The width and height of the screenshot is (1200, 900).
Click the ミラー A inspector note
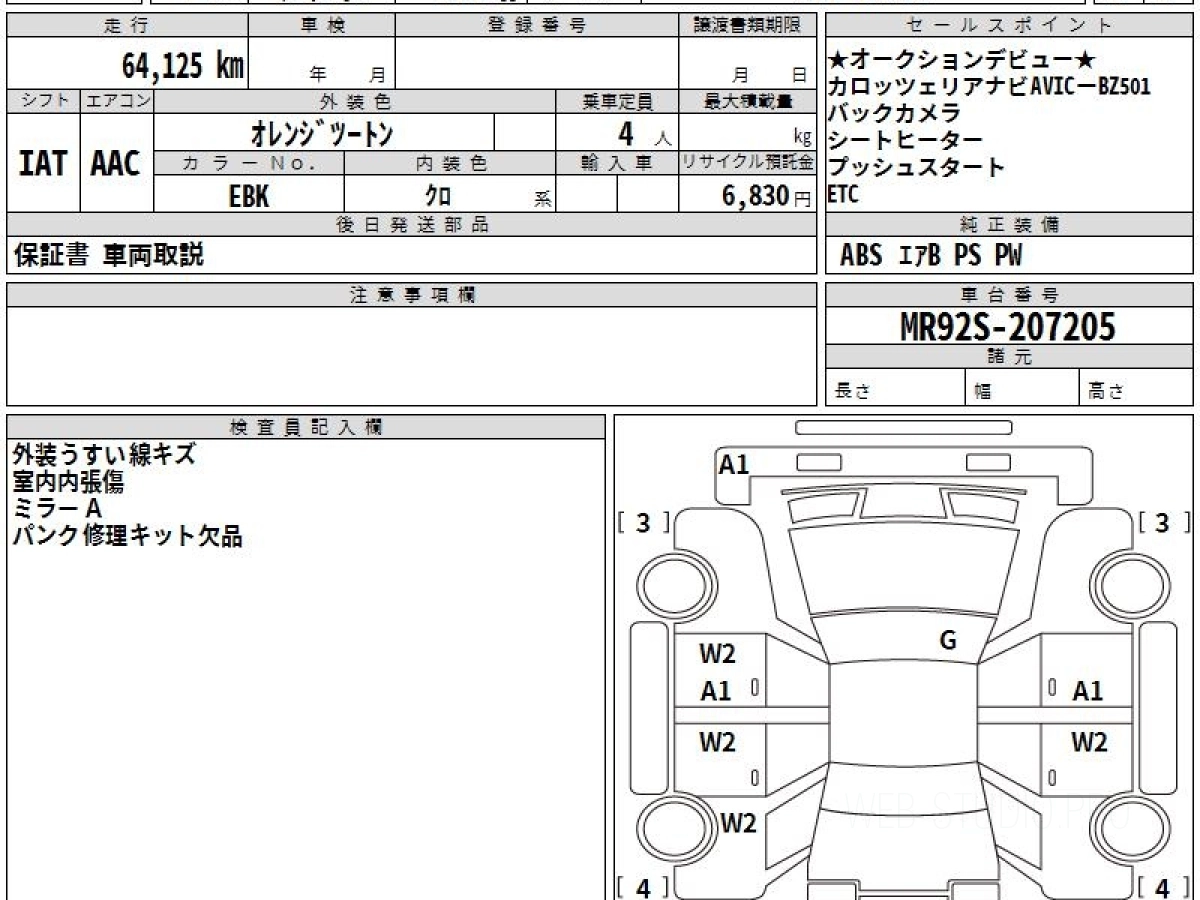[x=57, y=509]
